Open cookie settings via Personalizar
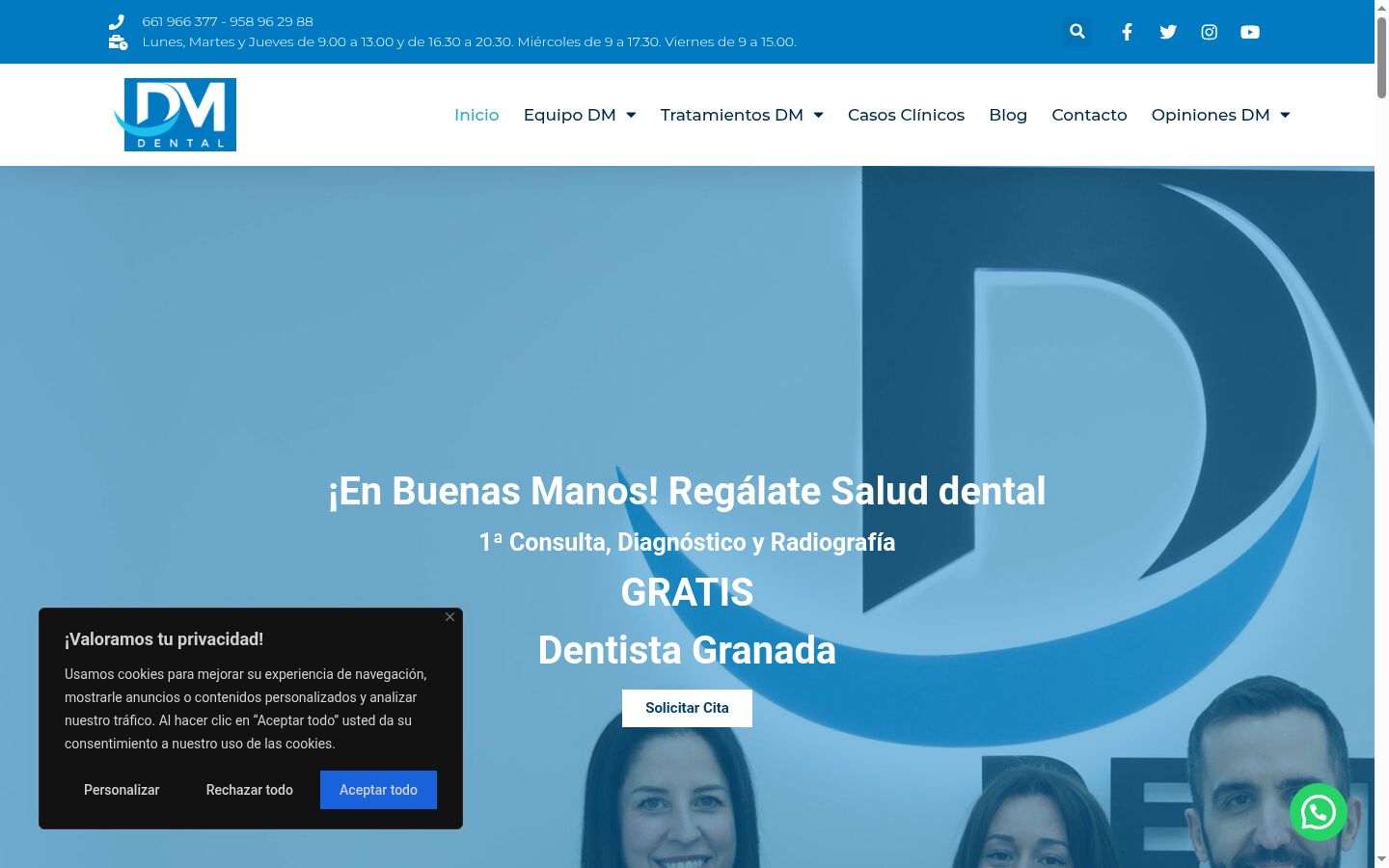This screenshot has width=1389, height=868. coord(122,790)
